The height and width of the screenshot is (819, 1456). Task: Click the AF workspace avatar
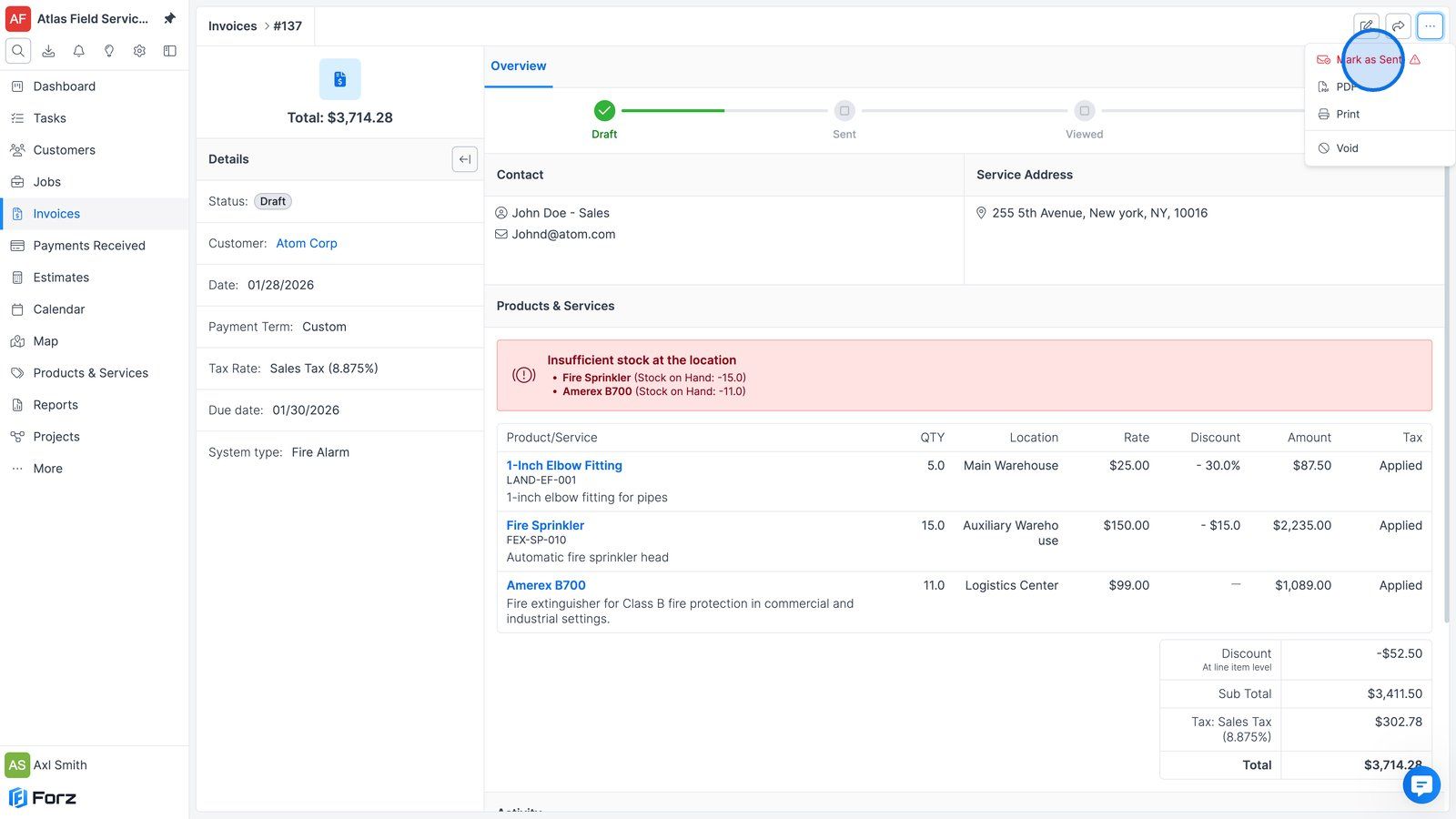18,18
